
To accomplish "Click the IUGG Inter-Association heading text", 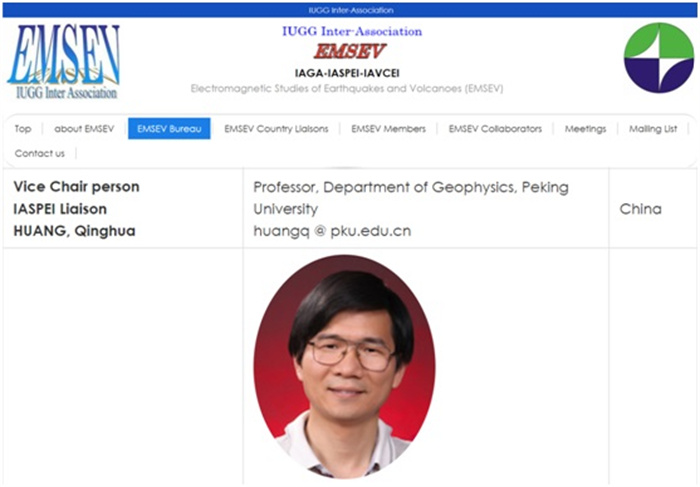I will (x=352, y=32).
